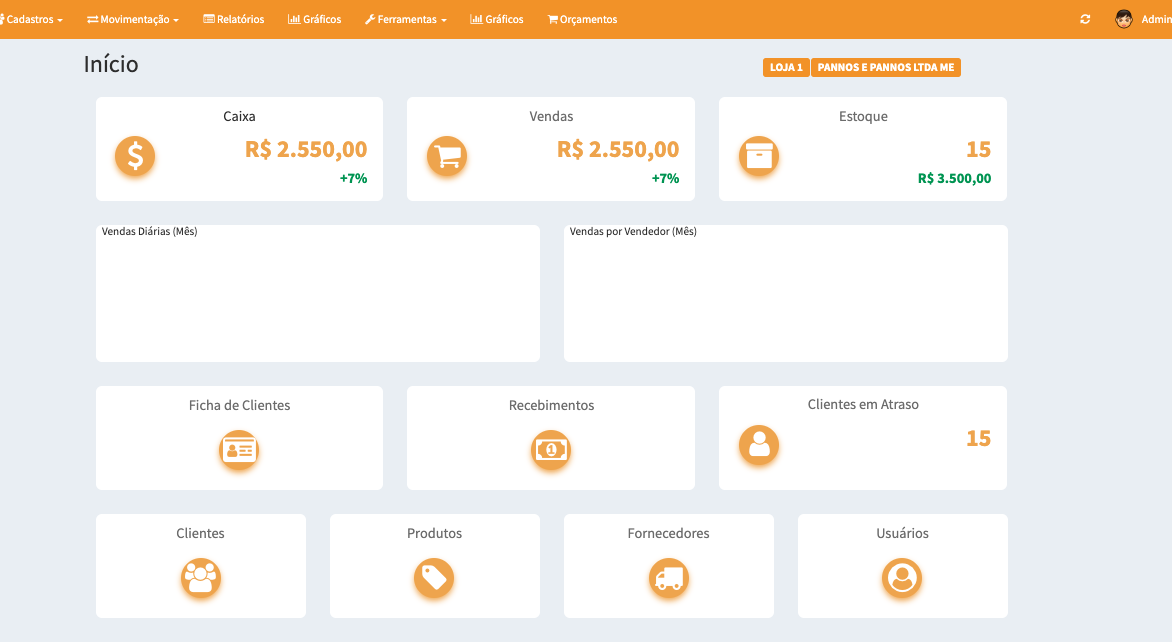Click the Vendas Diárias (Mês) chart panel

coord(318,293)
